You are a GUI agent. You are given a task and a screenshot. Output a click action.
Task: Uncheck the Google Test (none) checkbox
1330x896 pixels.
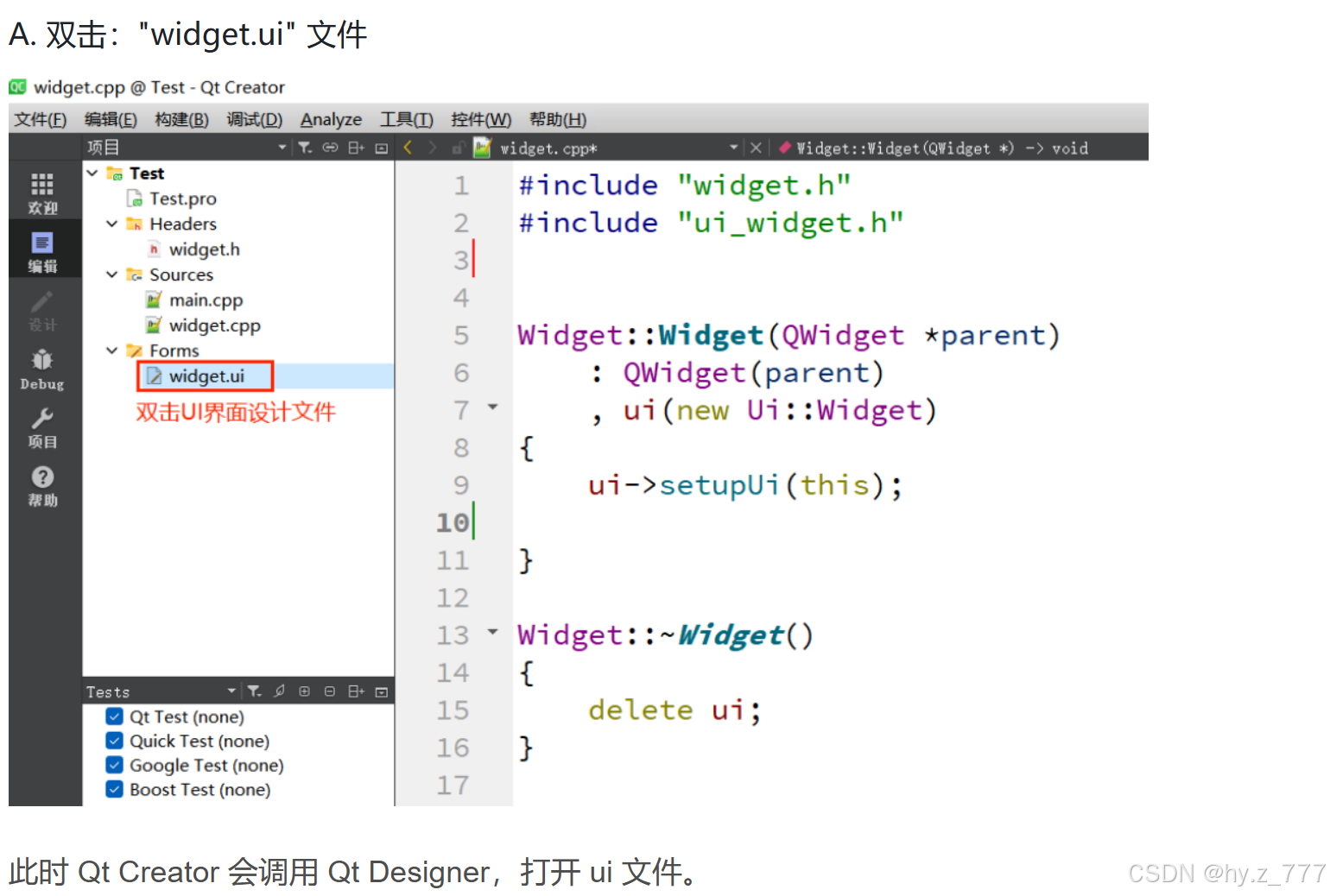point(114,765)
